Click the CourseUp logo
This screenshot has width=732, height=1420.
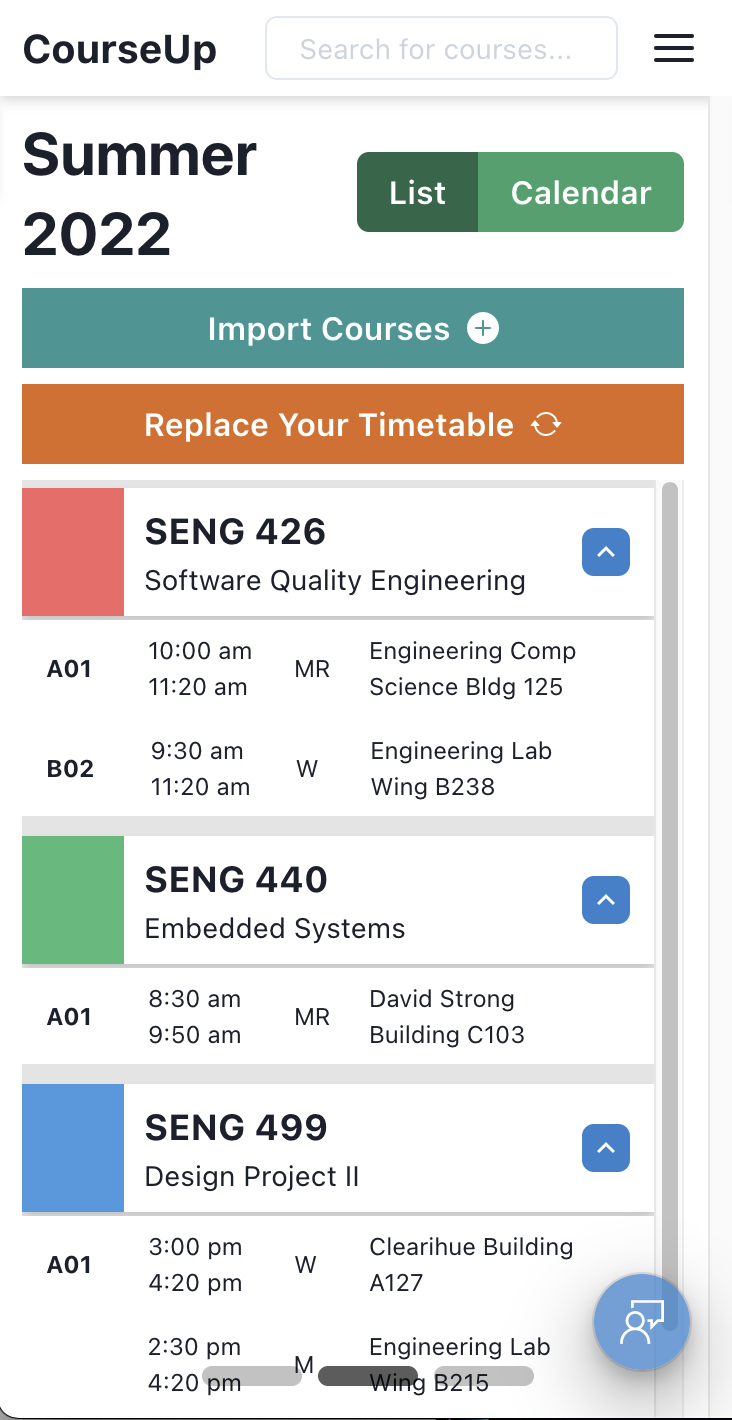(120, 48)
